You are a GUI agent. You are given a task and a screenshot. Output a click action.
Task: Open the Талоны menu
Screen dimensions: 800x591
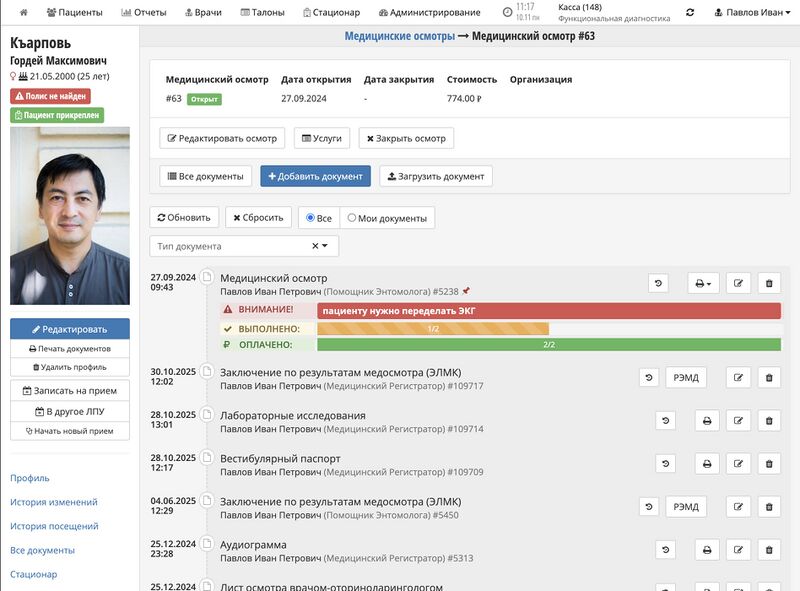[262, 12]
